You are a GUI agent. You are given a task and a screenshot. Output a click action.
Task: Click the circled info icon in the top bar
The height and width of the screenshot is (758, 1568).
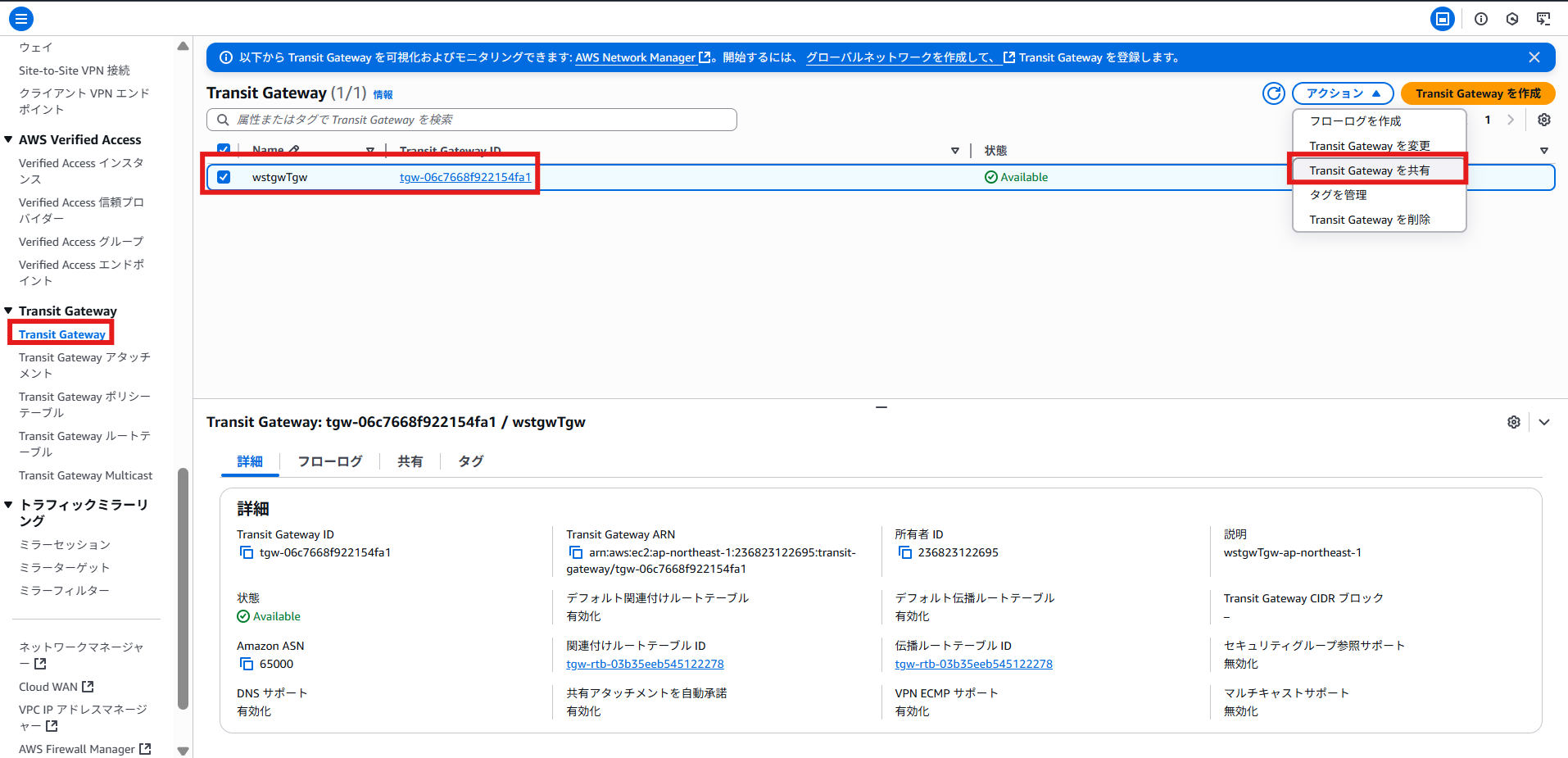[1481, 19]
